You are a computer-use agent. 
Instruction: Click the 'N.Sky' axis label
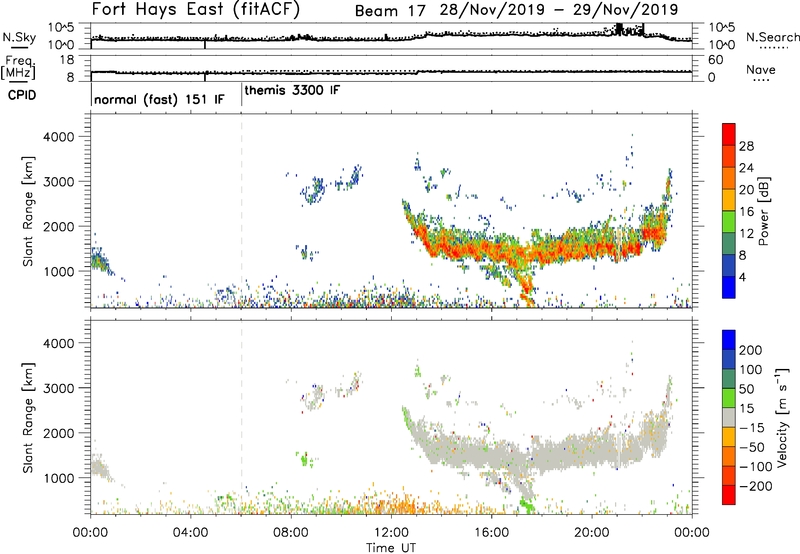pos(19,37)
